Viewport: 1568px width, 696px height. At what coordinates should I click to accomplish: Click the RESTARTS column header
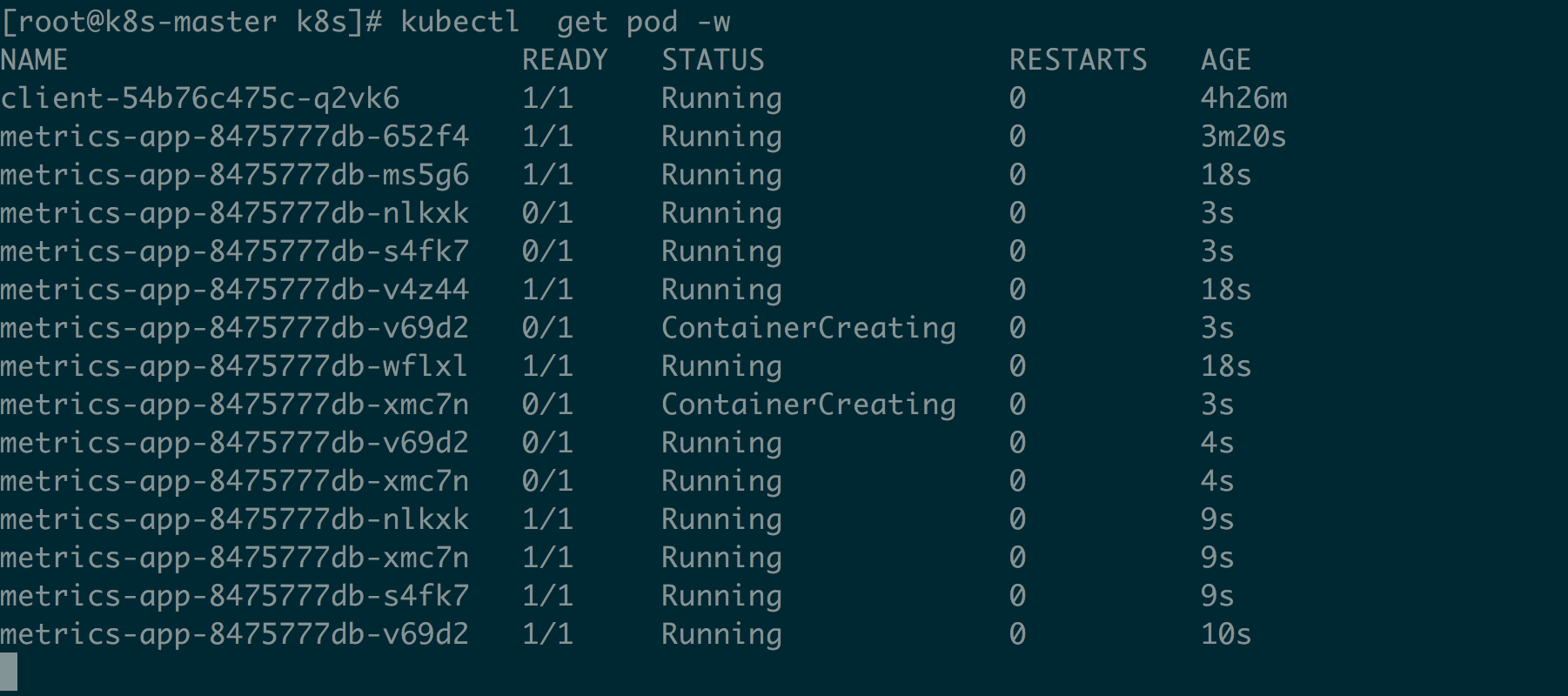click(1077, 60)
